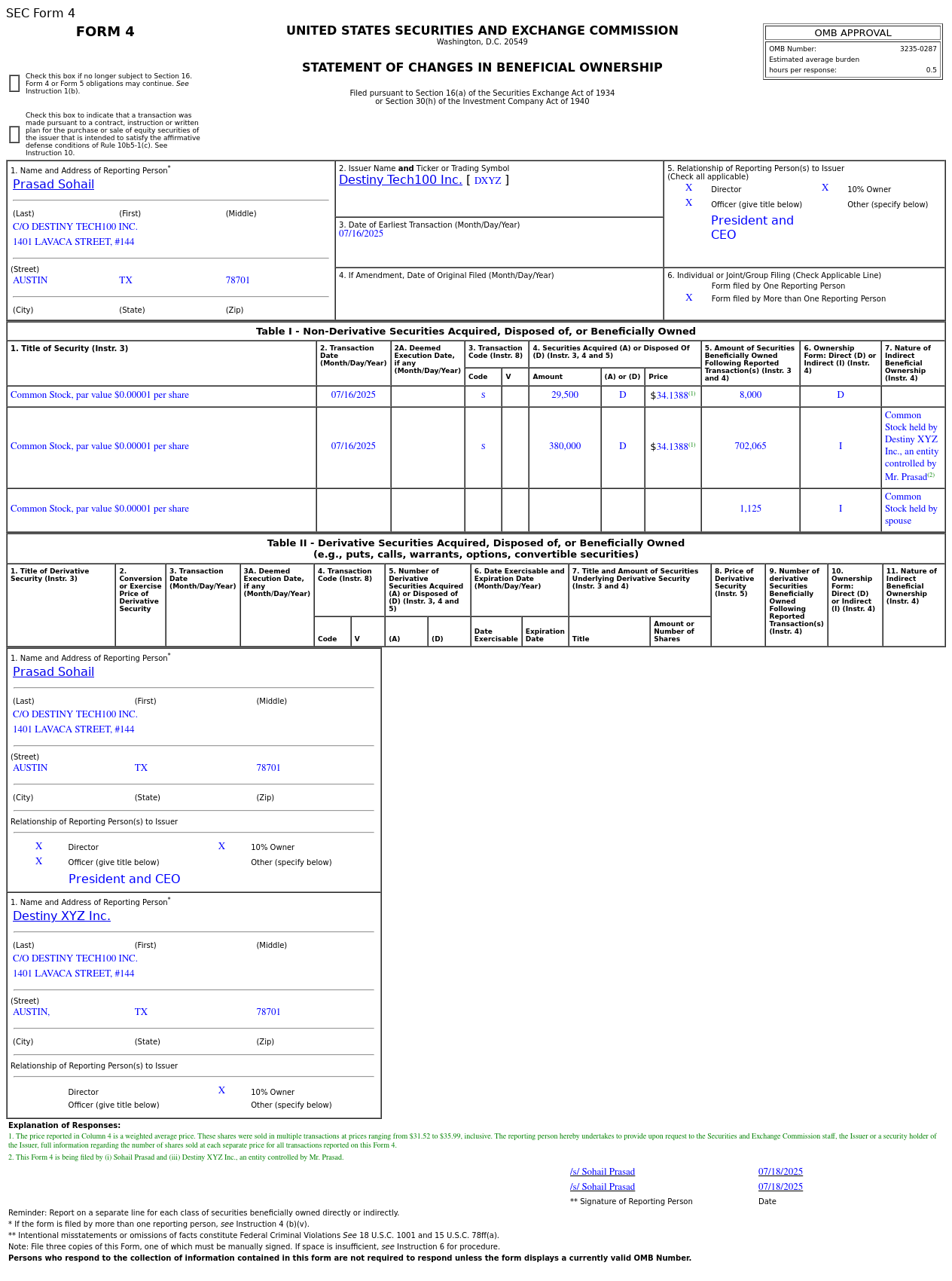
Task: Click explanation footnote 2 about Form 4 filers
Action: pos(175,1157)
